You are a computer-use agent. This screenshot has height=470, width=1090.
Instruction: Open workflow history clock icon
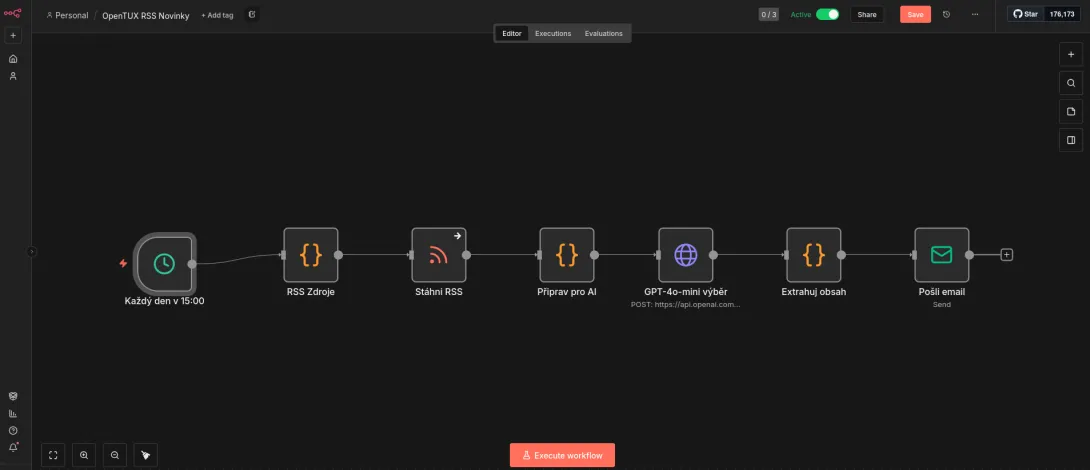(946, 15)
